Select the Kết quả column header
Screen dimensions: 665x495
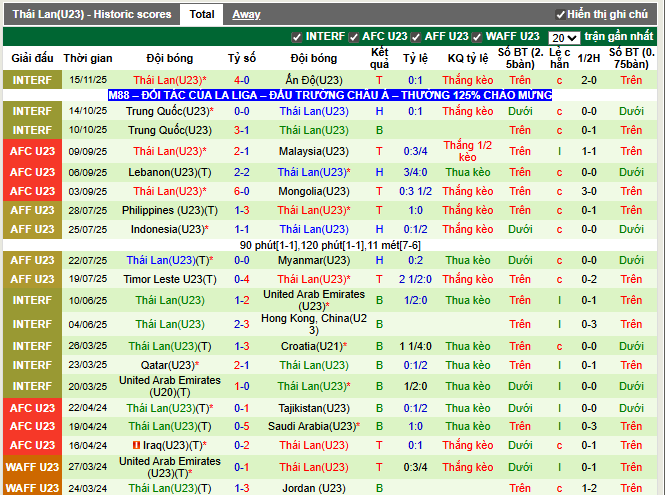379,58
